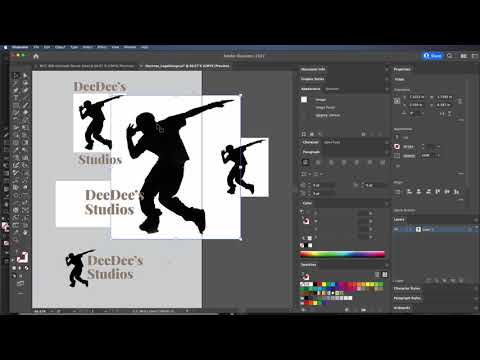Open the Apple menu
Screen dimensions: 480x360
point(5,47)
